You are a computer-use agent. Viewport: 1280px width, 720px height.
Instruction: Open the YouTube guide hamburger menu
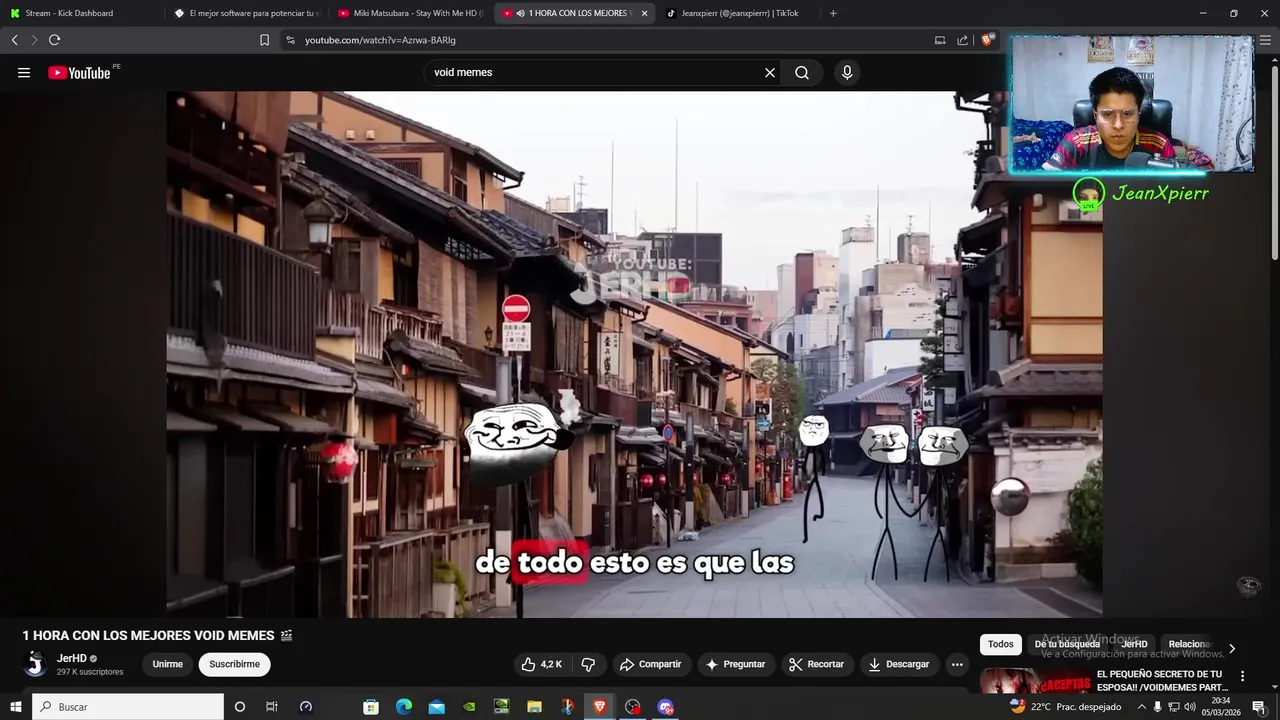pos(24,73)
